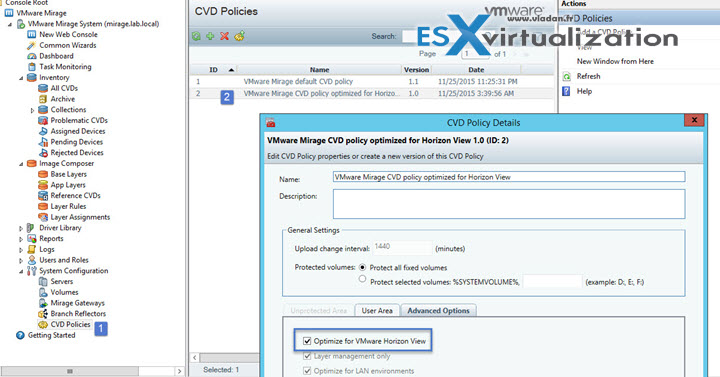720x377 pixels.
Task: Click Refresh in Actions pane
Action: pos(588,76)
